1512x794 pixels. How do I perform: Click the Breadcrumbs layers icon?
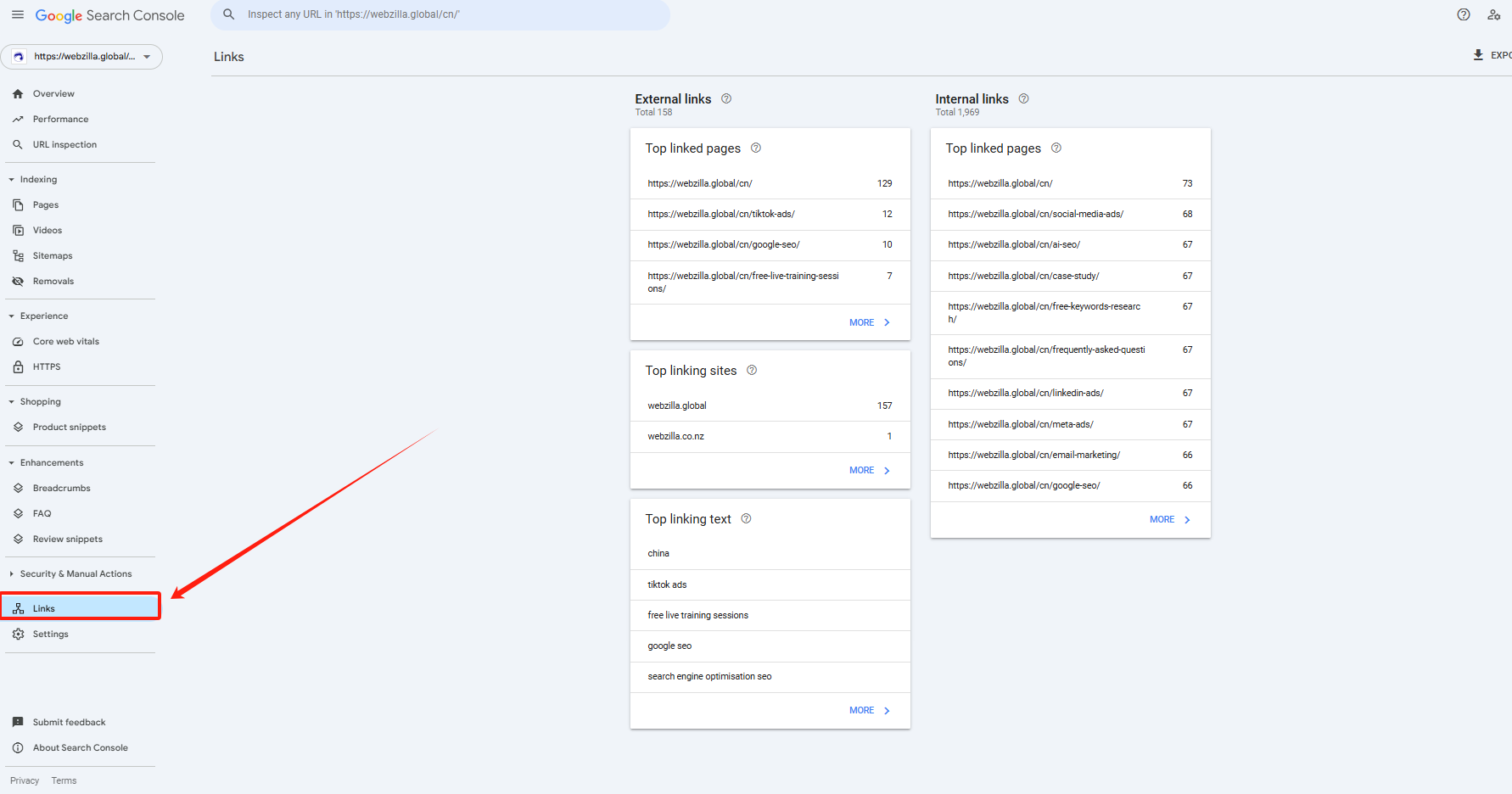pos(18,489)
